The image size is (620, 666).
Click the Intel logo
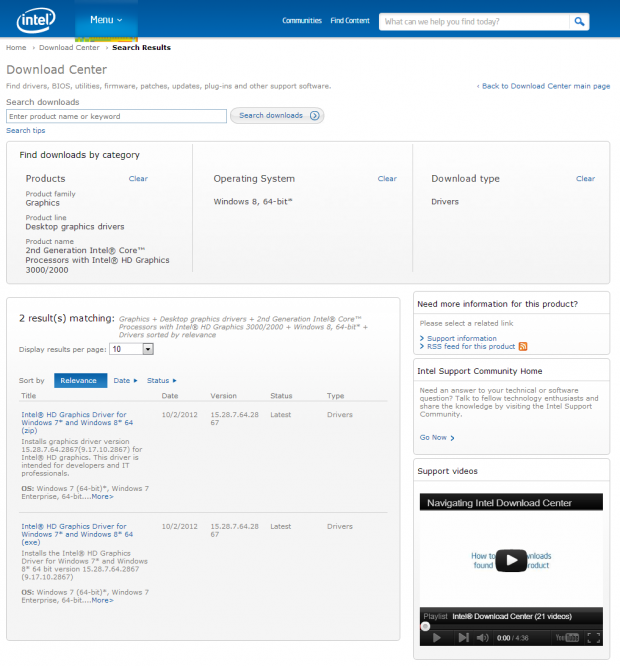tap(36, 20)
